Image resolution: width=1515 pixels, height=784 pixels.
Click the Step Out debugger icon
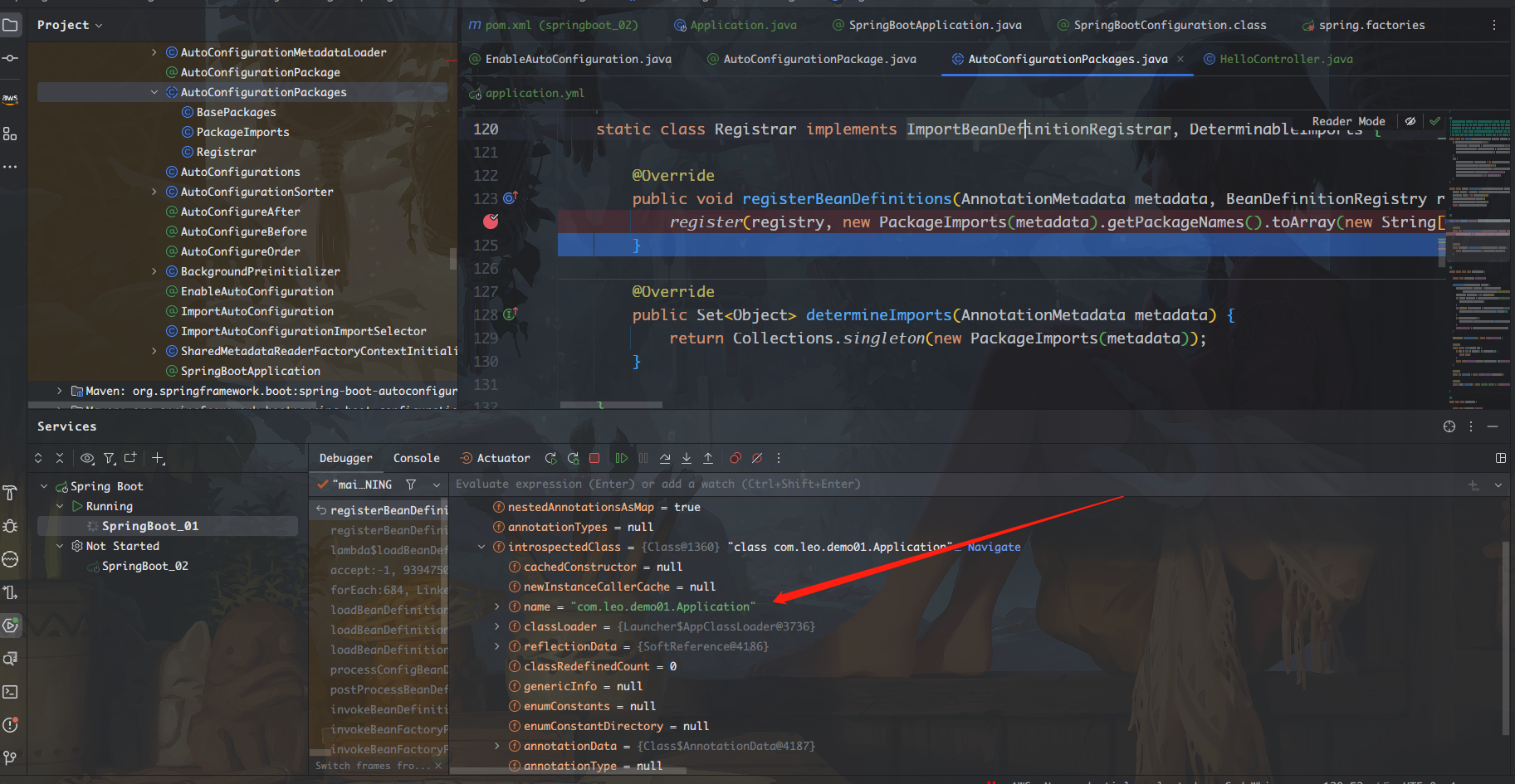(x=708, y=458)
